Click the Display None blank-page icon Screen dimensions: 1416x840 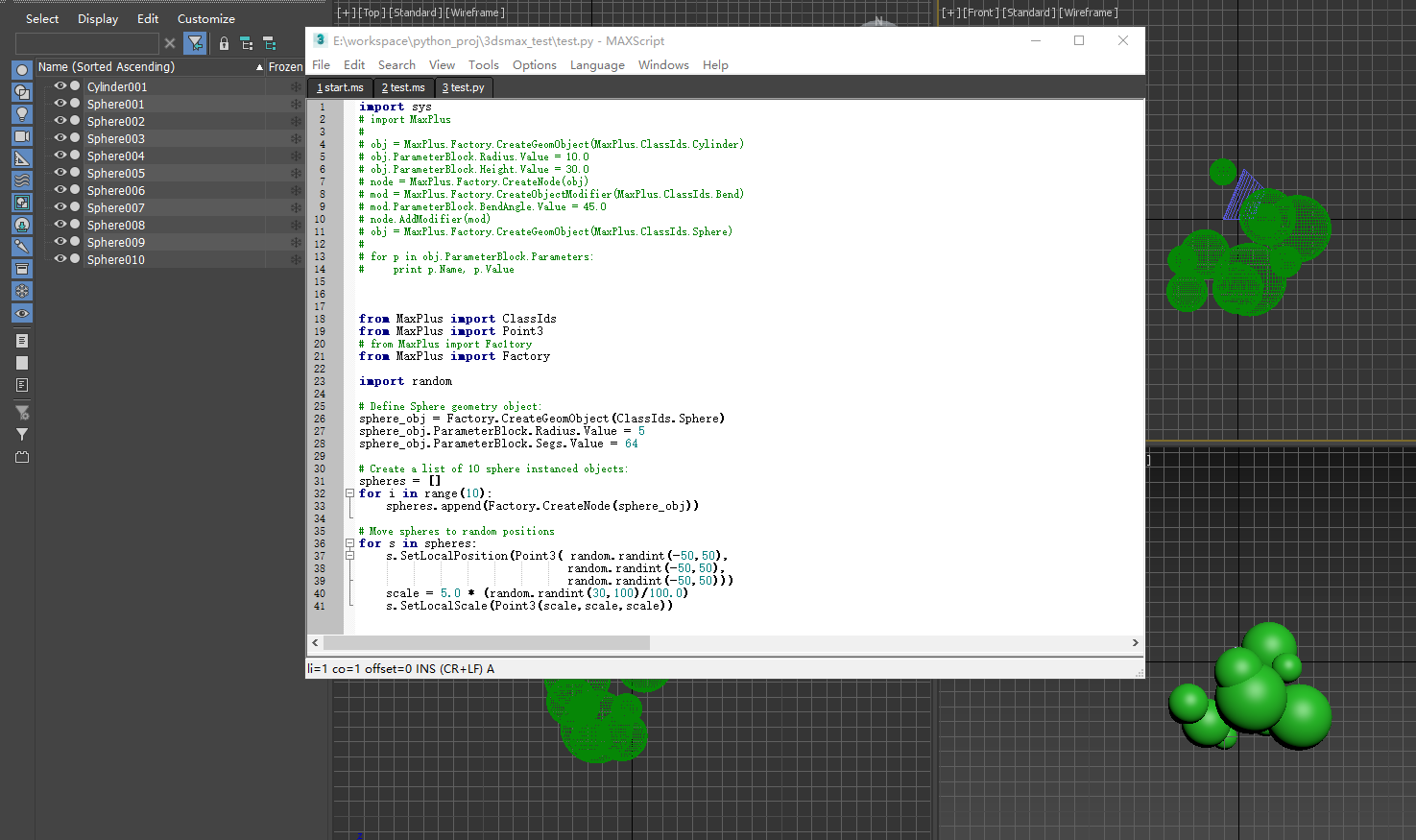click(x=22, y=363)
